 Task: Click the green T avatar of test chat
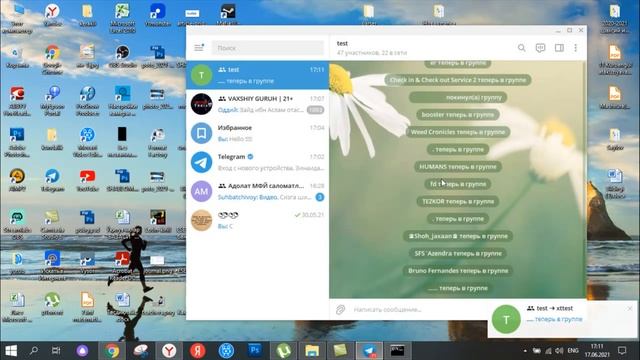click(202, 75)
